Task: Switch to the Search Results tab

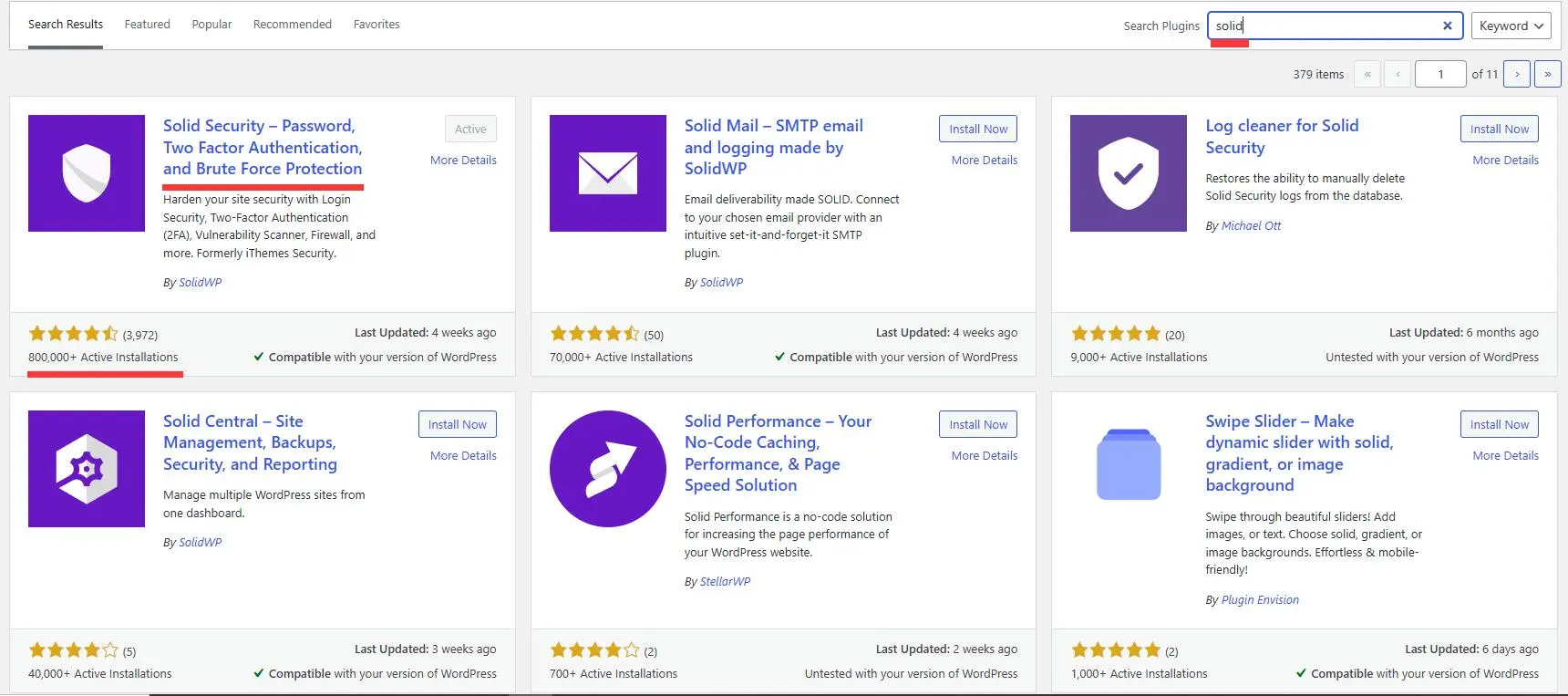Action: [66, 25]
